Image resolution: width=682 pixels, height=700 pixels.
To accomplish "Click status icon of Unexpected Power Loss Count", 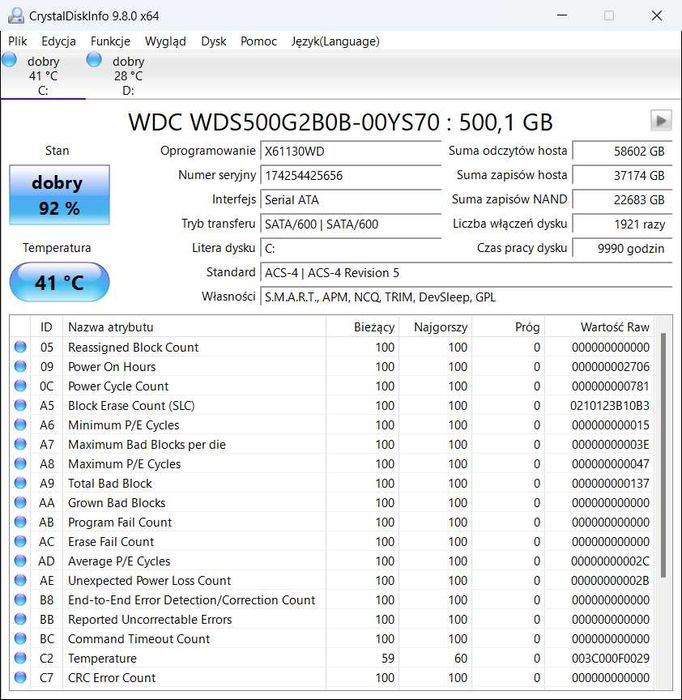I will click(x=20, y=580).
